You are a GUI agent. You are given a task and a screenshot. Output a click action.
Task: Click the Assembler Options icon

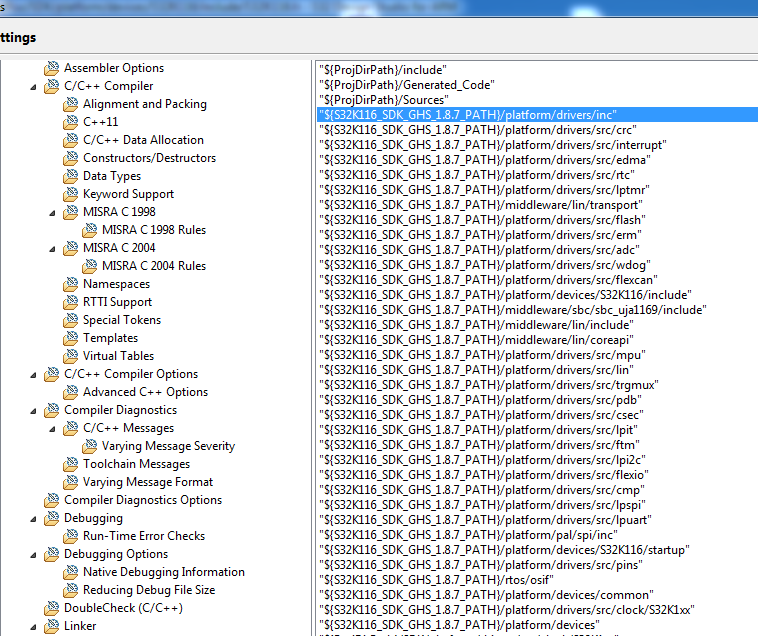point(52,69)
